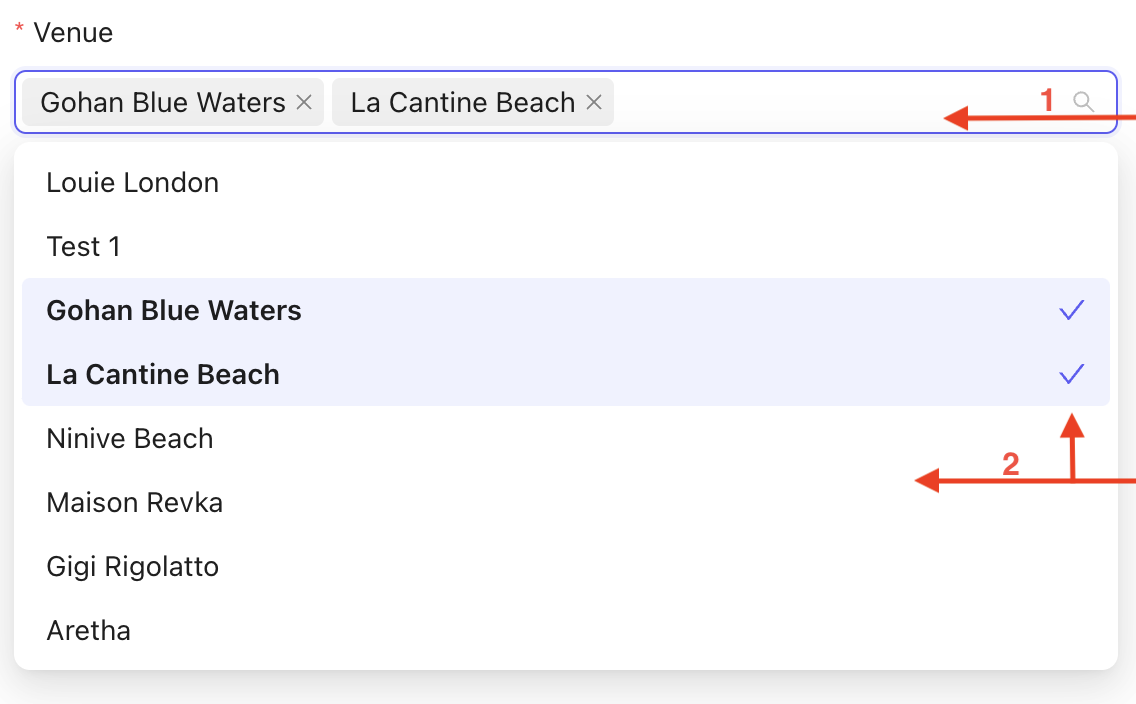Click the Gohan Blue Waters tag label

pyautogui.click(x=163, y=102)
